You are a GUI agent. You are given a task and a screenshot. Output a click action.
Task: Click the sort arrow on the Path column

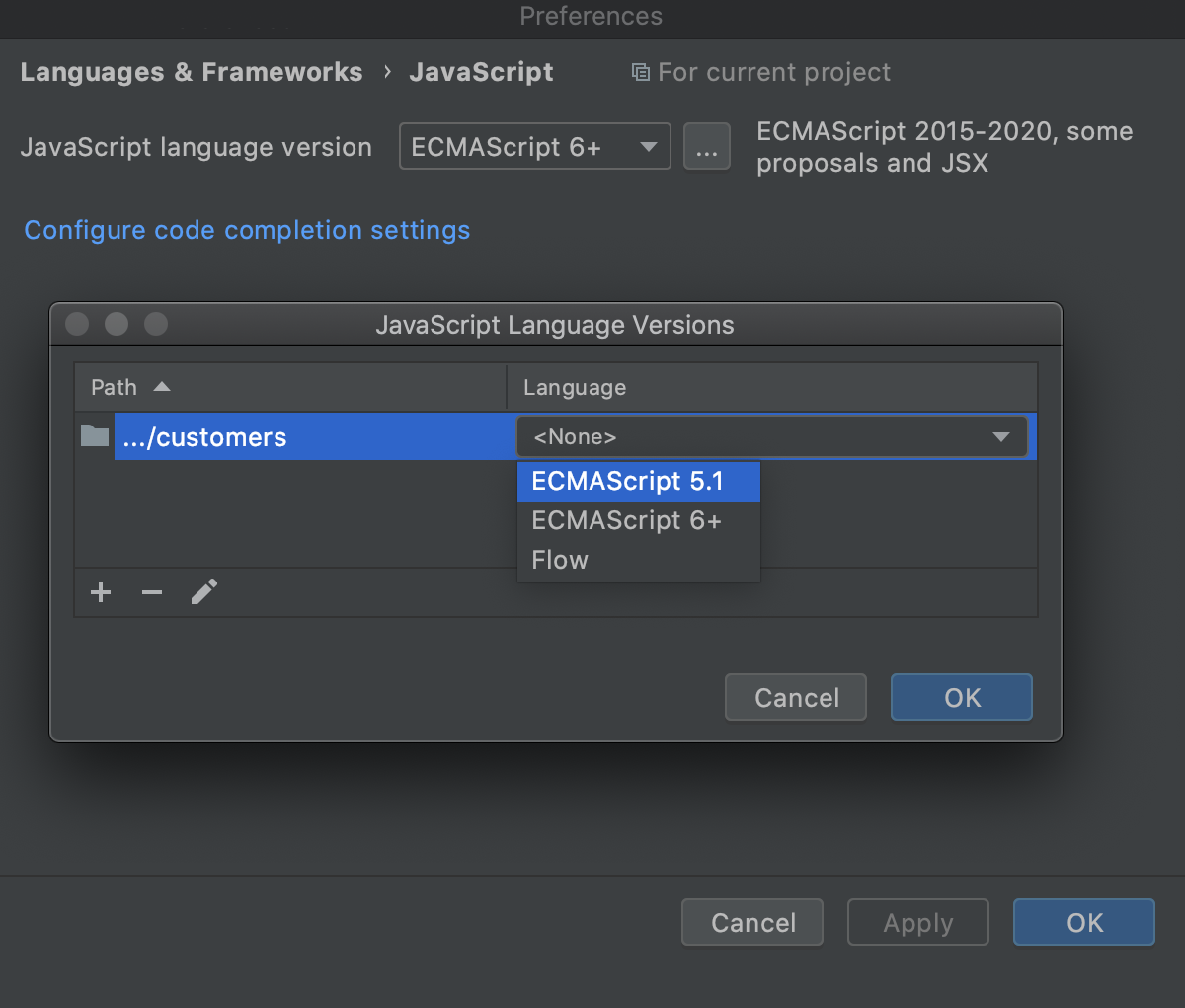(161, 387)
